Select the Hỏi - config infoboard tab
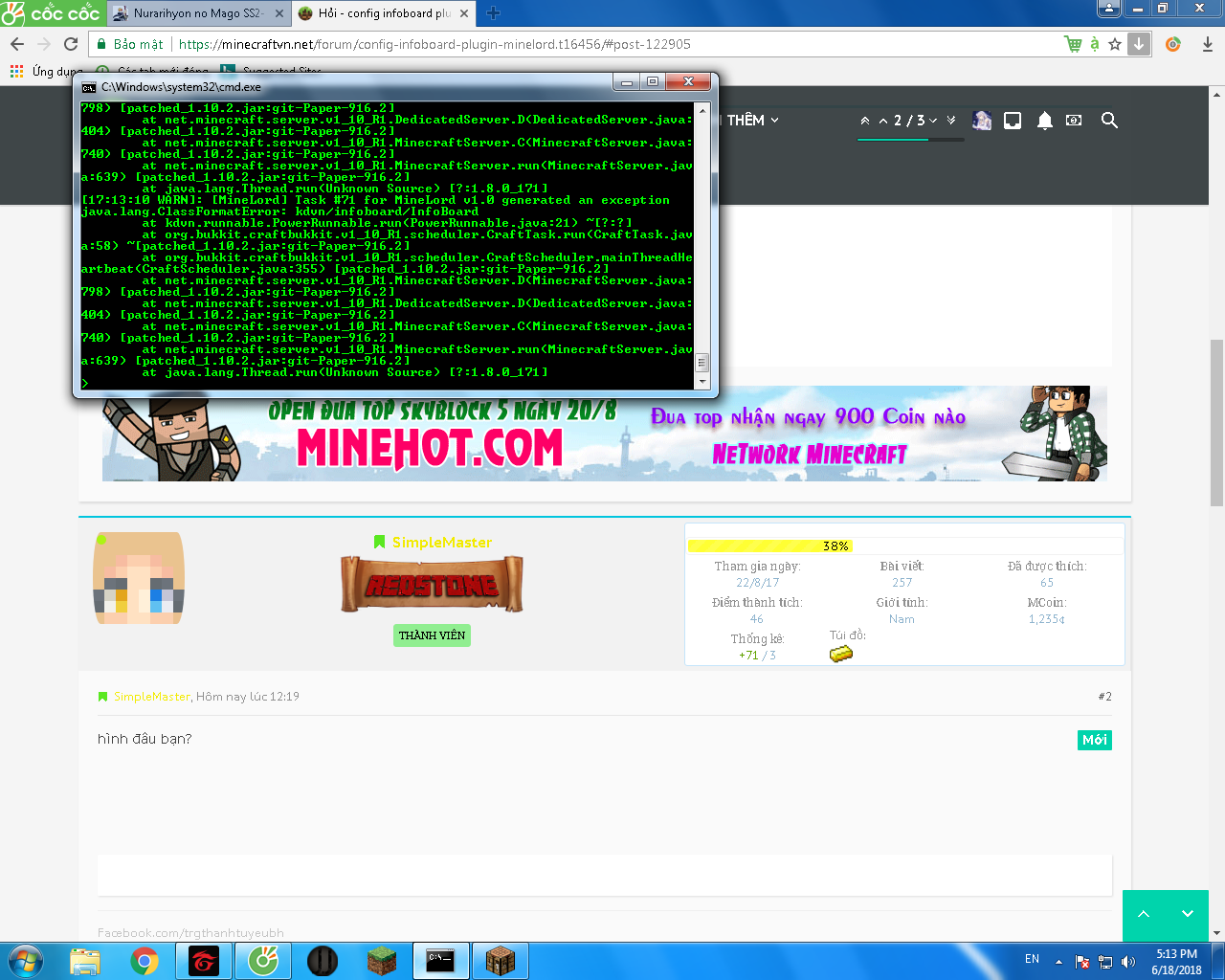Screen dimensions: 1225x980 pos(384,13)
